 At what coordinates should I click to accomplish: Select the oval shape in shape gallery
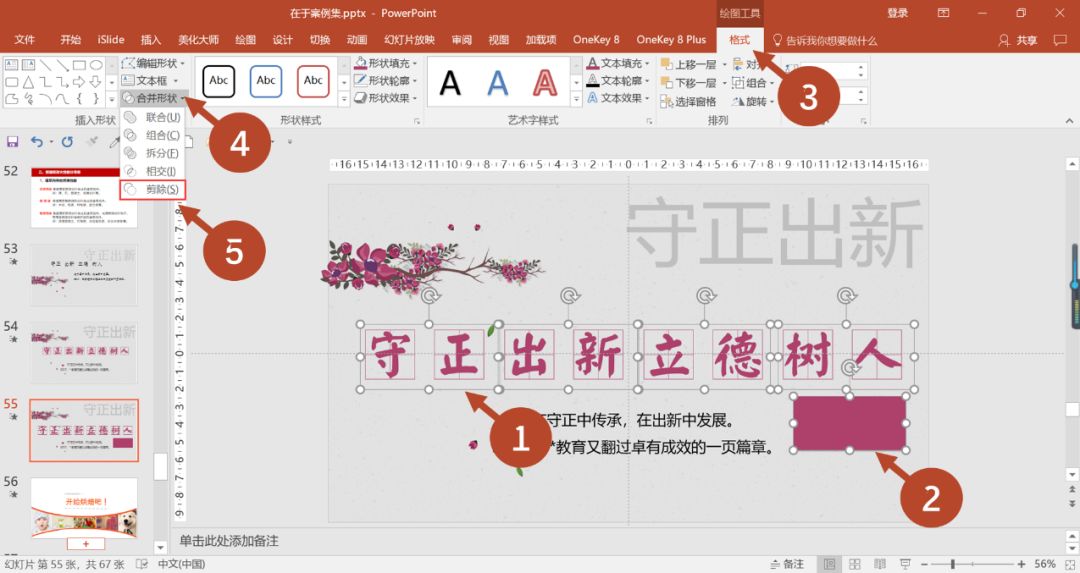click(96, 65)
